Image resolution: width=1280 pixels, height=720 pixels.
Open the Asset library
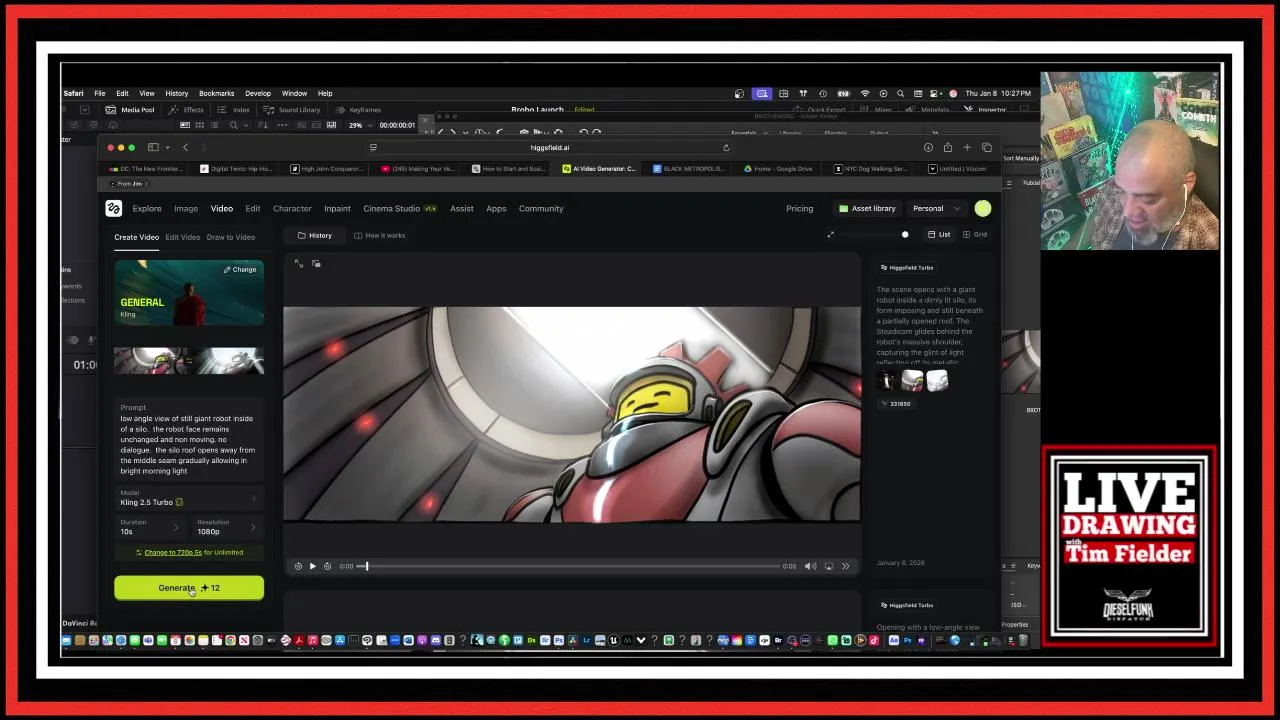pyautogui.click(x=867, y=208)
